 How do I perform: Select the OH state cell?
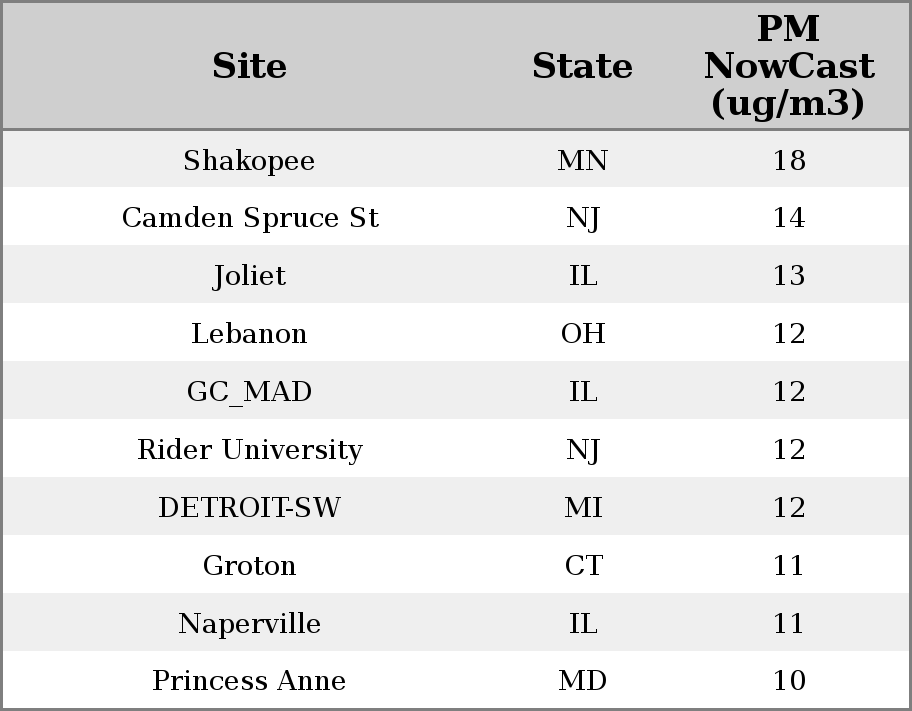pos(582,333)
